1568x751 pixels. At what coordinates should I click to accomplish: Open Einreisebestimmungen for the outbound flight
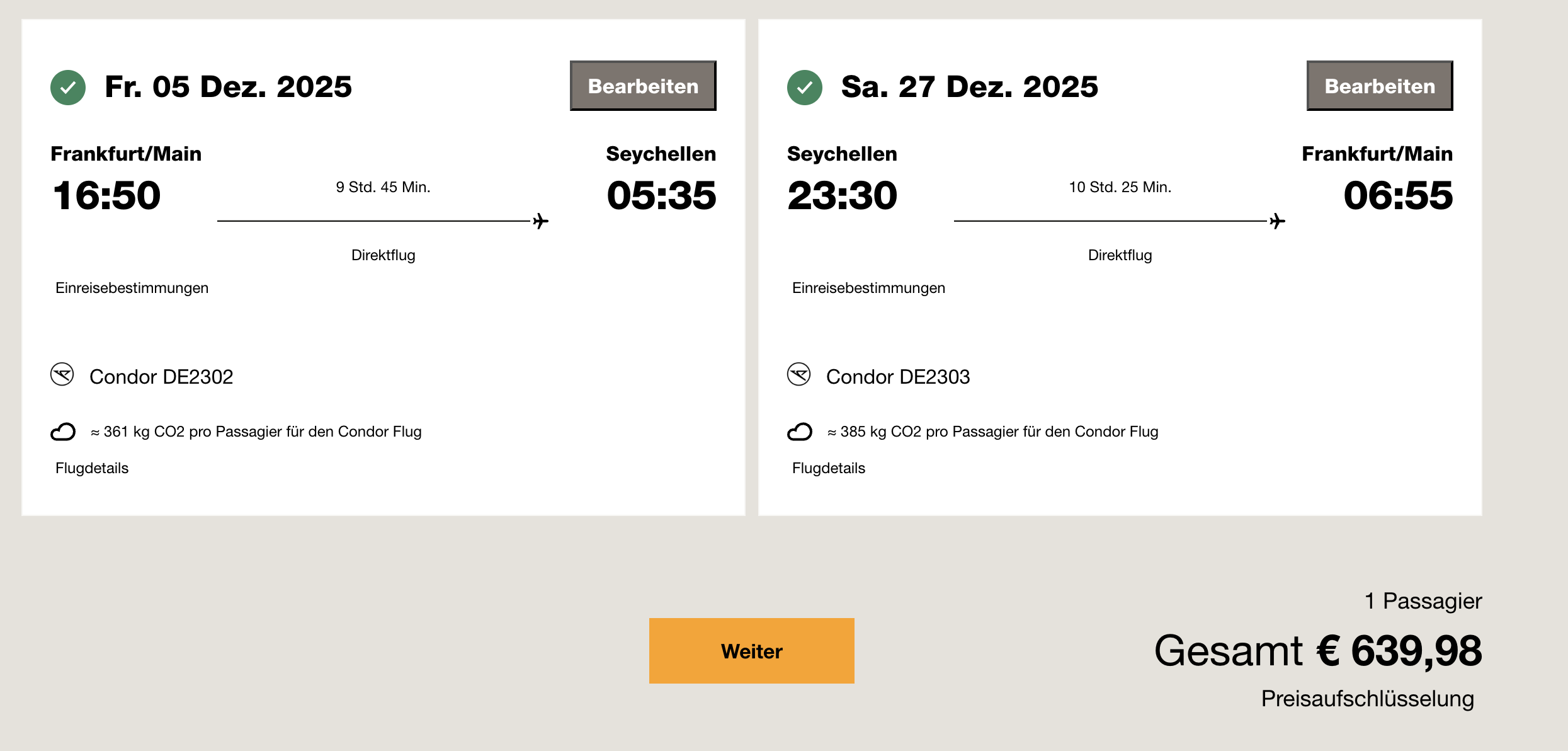tap(132, 288)
